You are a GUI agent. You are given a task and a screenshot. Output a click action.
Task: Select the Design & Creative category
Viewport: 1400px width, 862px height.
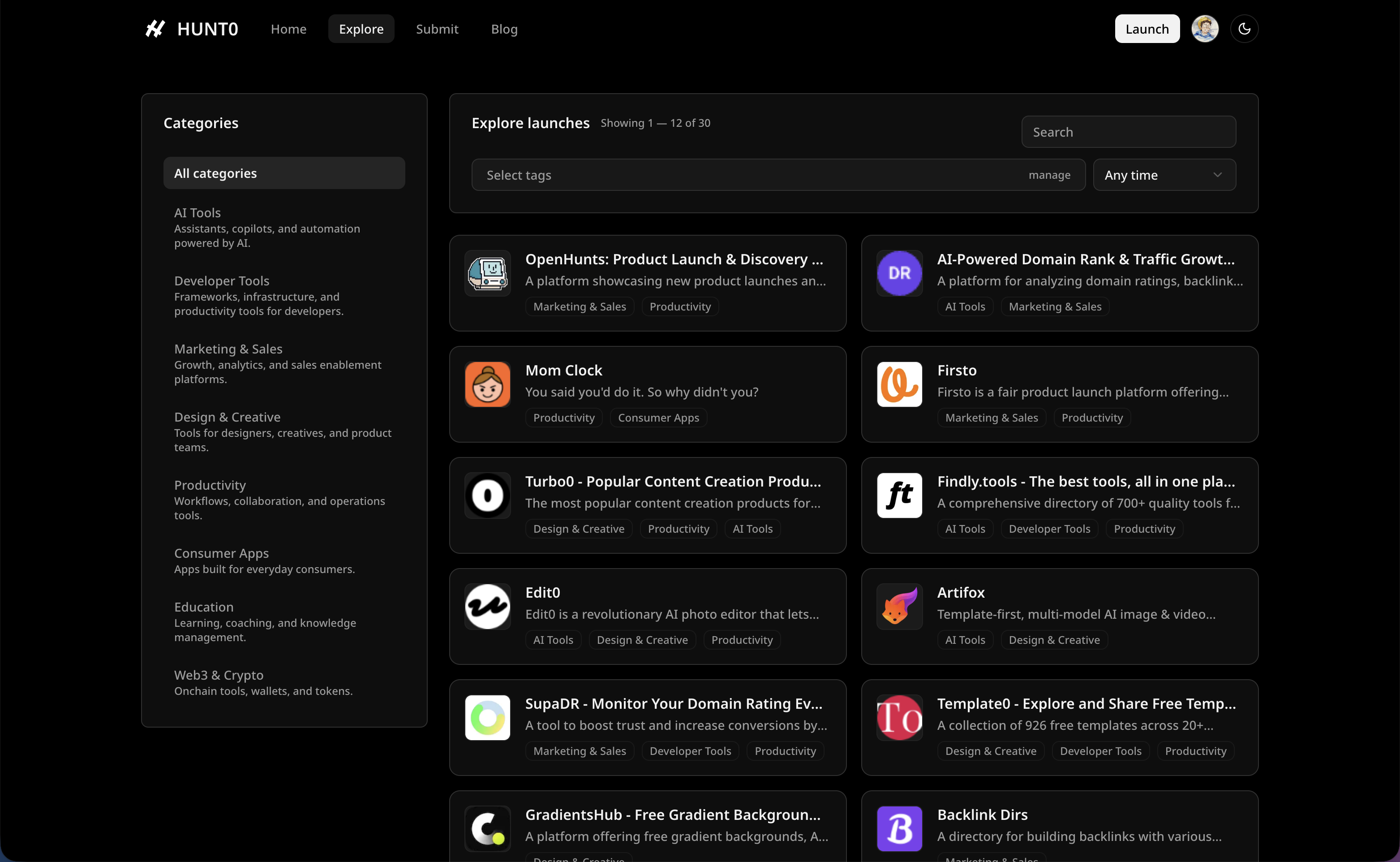(284, 431)
